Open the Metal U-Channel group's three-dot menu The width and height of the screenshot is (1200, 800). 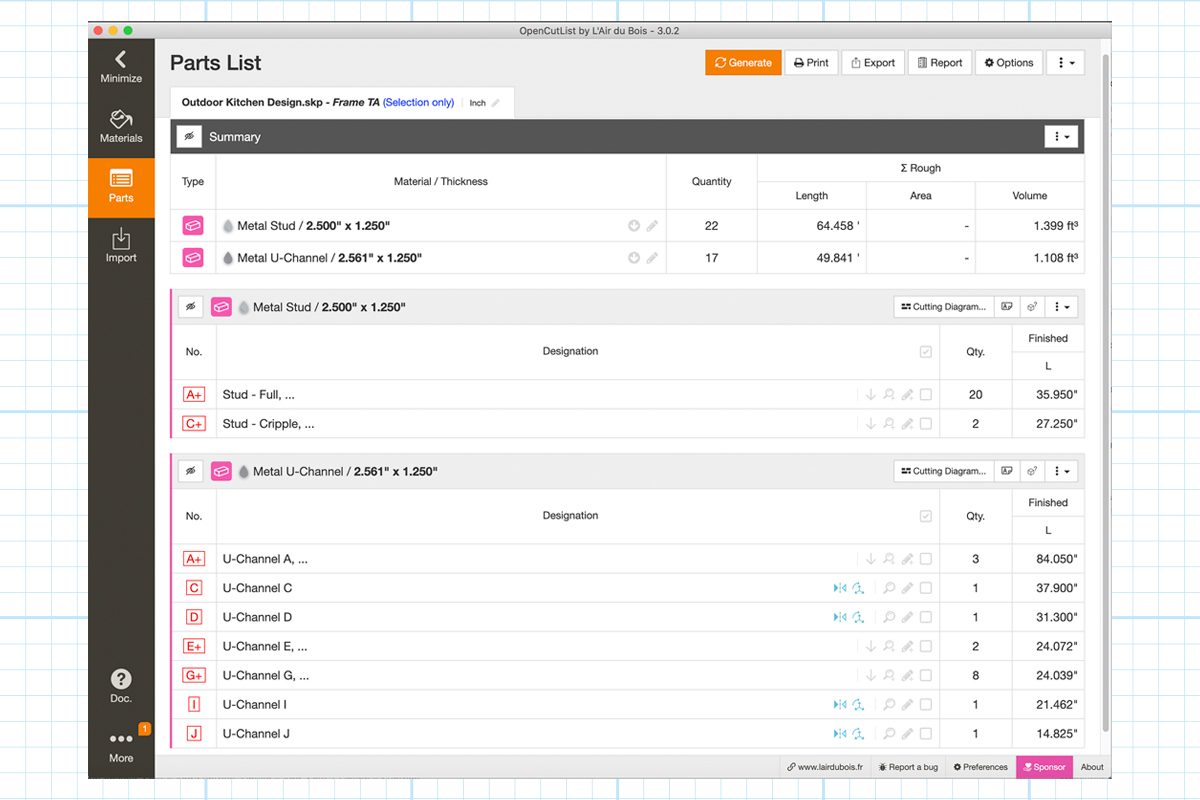(1062, 471)
